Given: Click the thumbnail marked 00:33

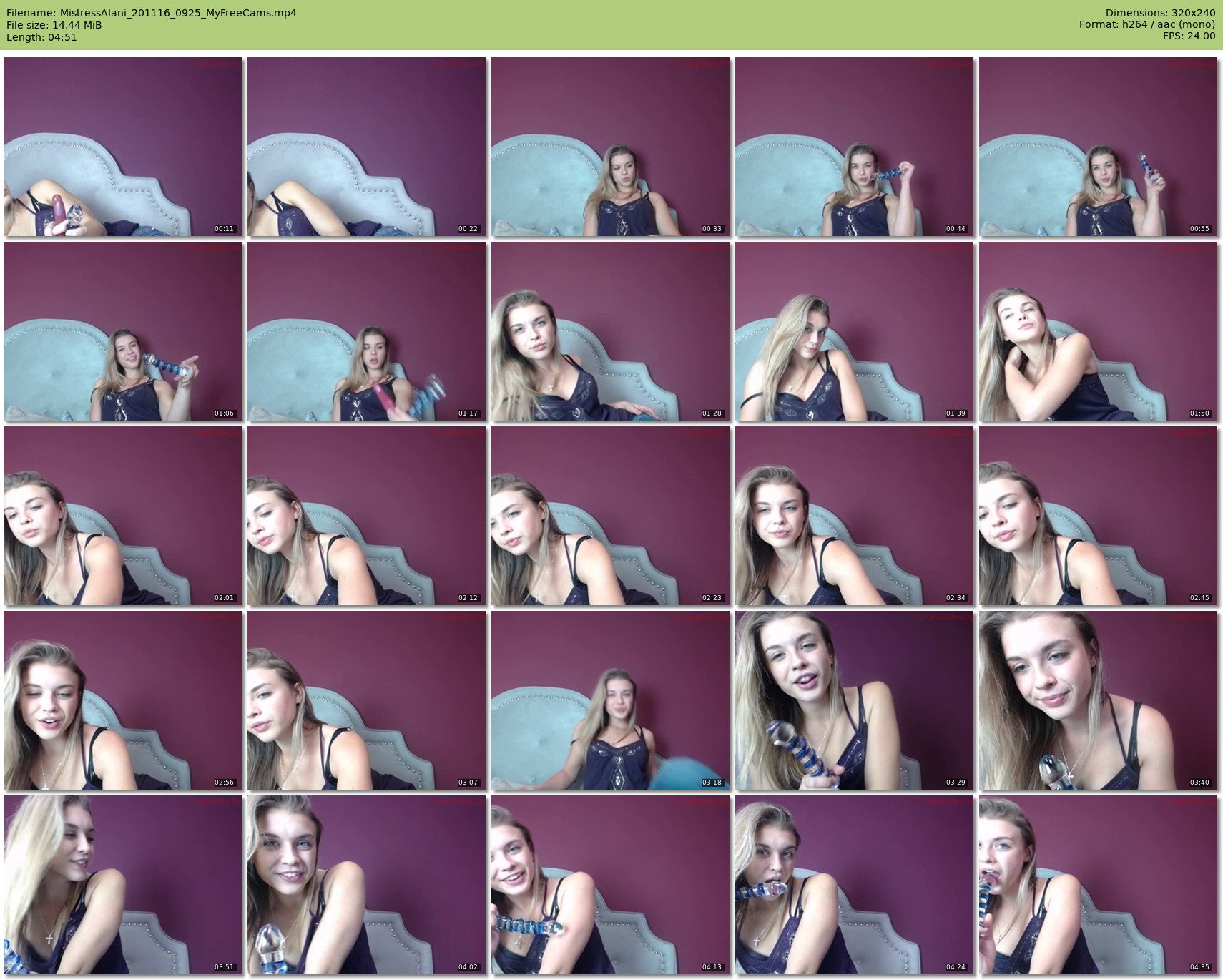Looking at the screenshot, I should [x=611, y=147].
